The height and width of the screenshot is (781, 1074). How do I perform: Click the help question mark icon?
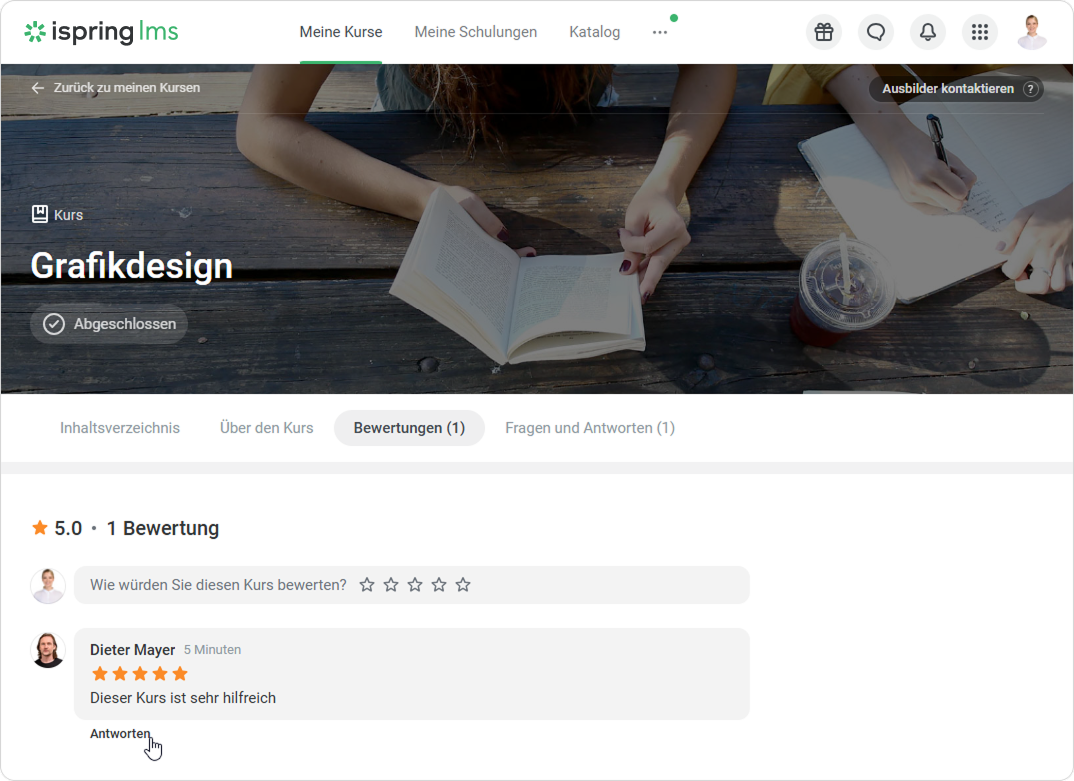pyautogui.click(x=1030, y=89)
